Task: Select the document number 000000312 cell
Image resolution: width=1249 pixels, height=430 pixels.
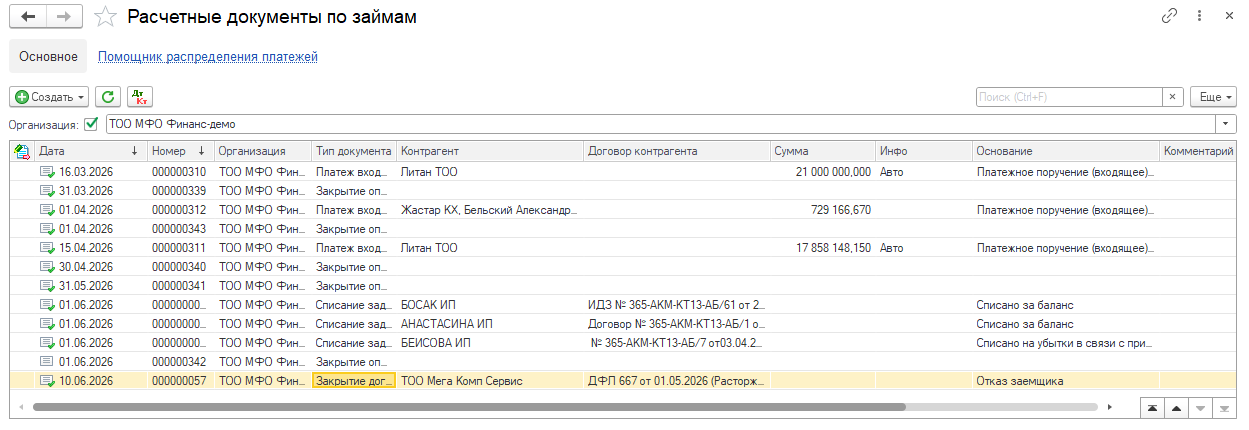Action: click(181, 210)
